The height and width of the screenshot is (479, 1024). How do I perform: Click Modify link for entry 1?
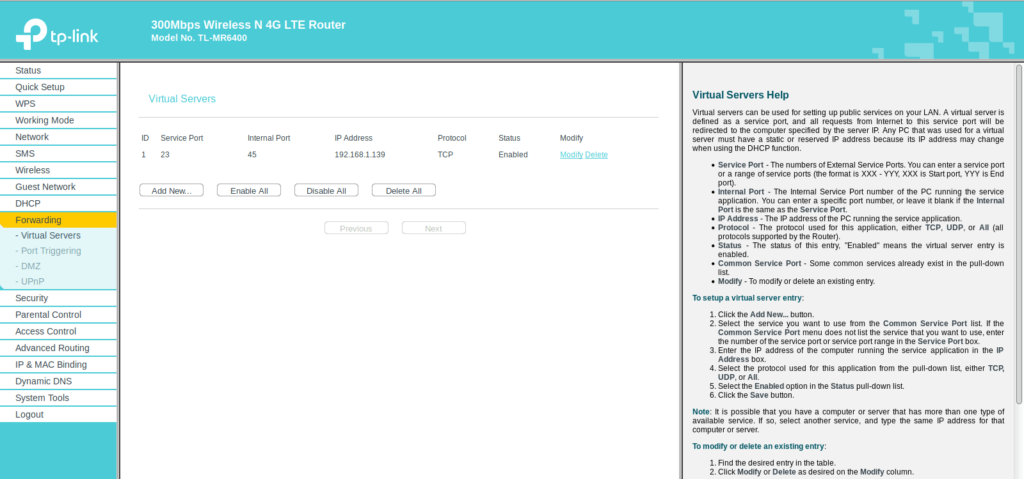click(x=571, y=155)
